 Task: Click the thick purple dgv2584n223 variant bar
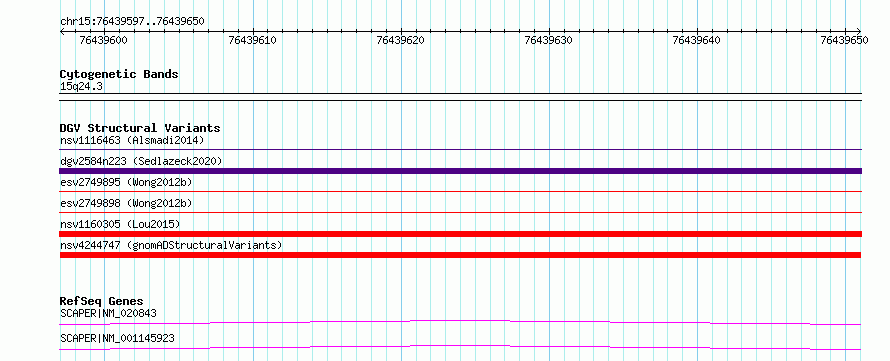click(460, 171)
